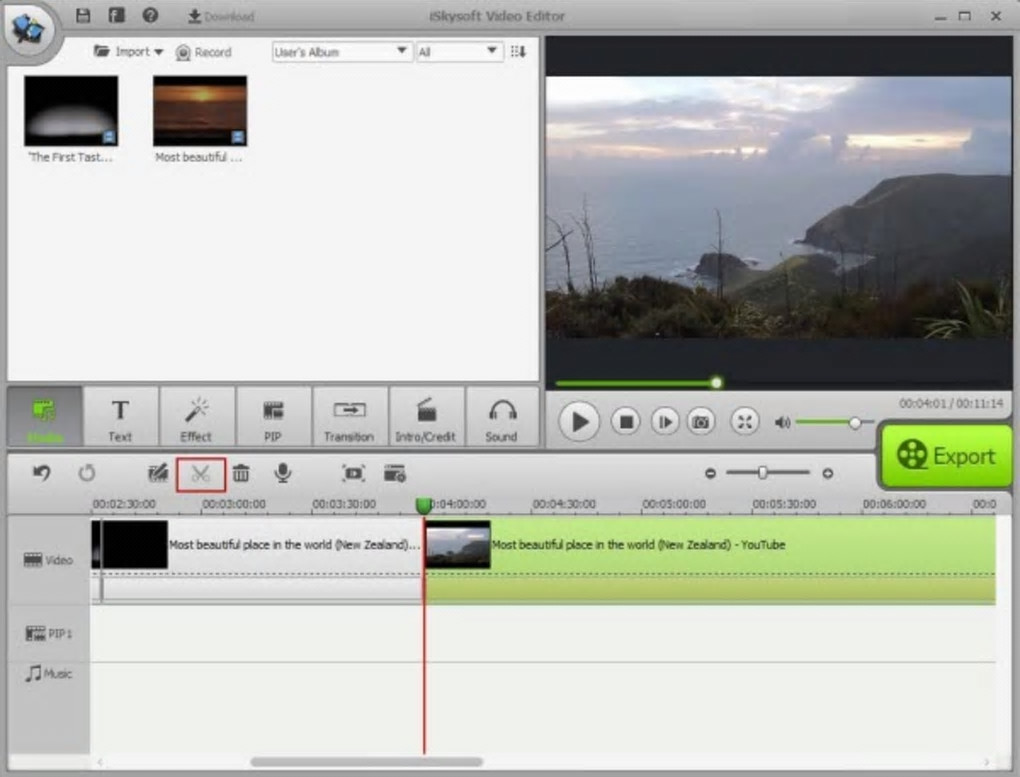The image size is (1020, 777).
Task: Open the help question mark icon
Action: coord(150,15)
